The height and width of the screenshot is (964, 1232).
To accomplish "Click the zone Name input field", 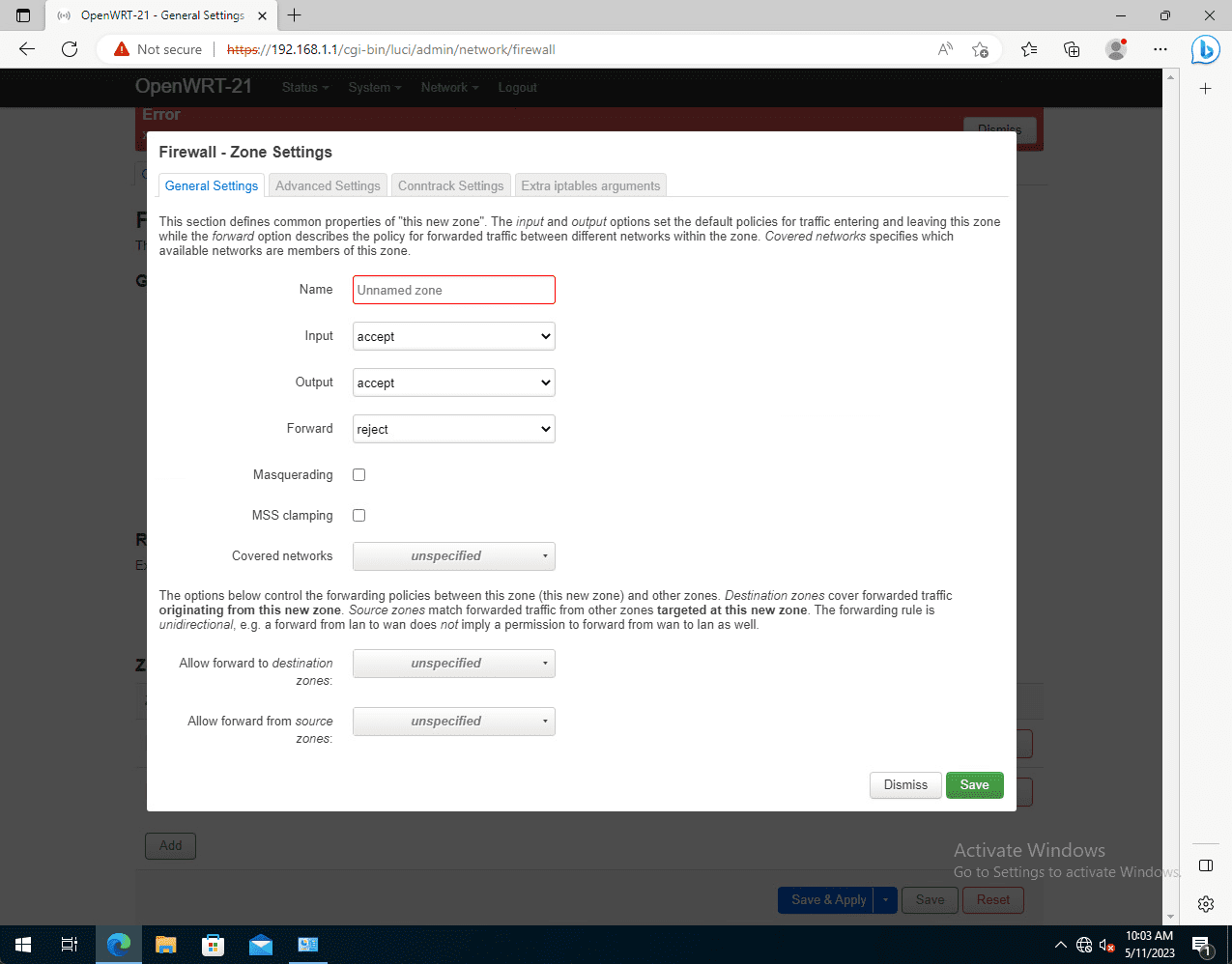I will pos(454,290).
